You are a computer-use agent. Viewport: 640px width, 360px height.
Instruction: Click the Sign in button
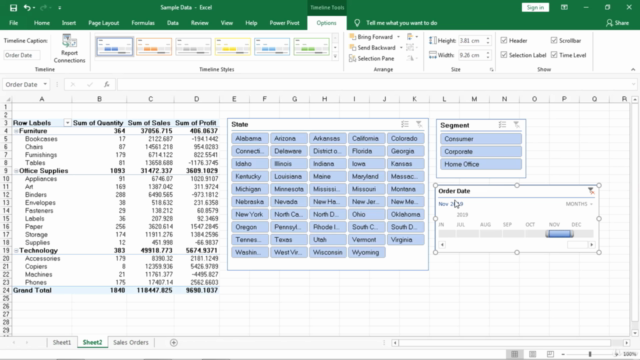(x=535, y=7)
